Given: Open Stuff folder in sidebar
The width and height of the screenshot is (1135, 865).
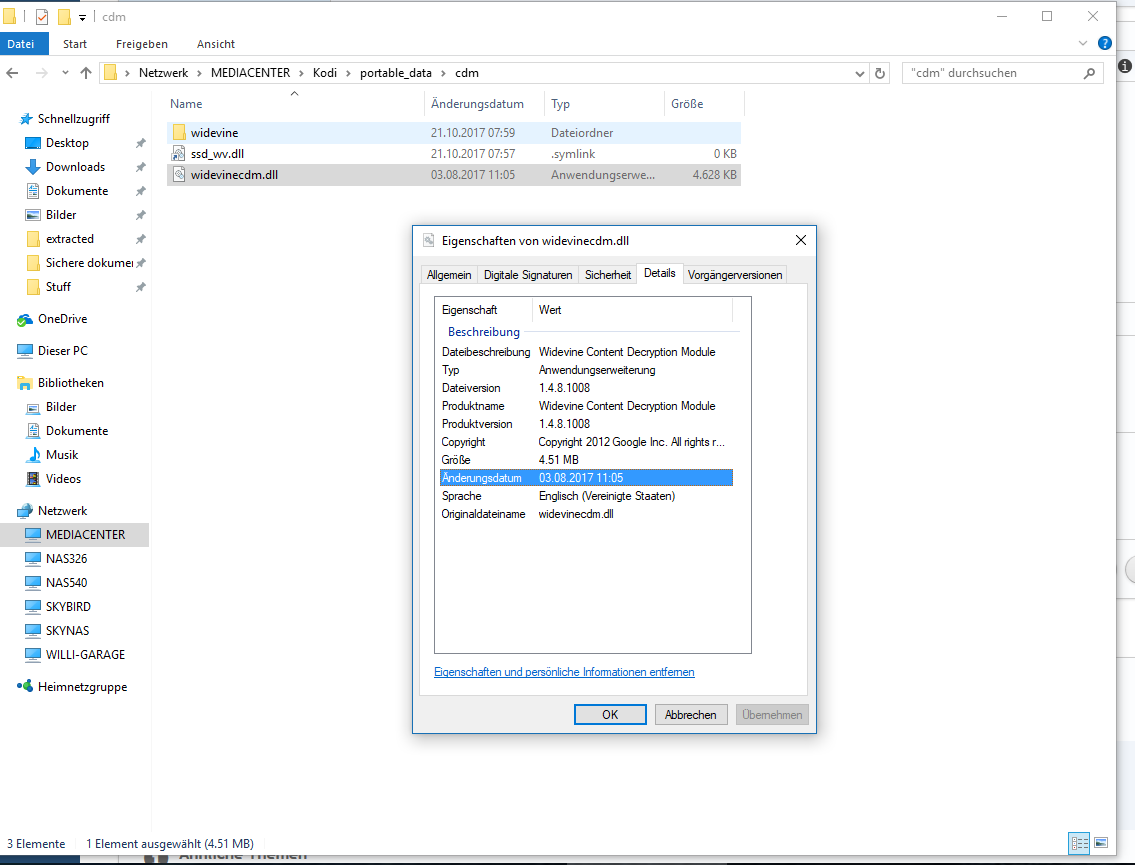Looking at the screenshot, I should (58, 287).
